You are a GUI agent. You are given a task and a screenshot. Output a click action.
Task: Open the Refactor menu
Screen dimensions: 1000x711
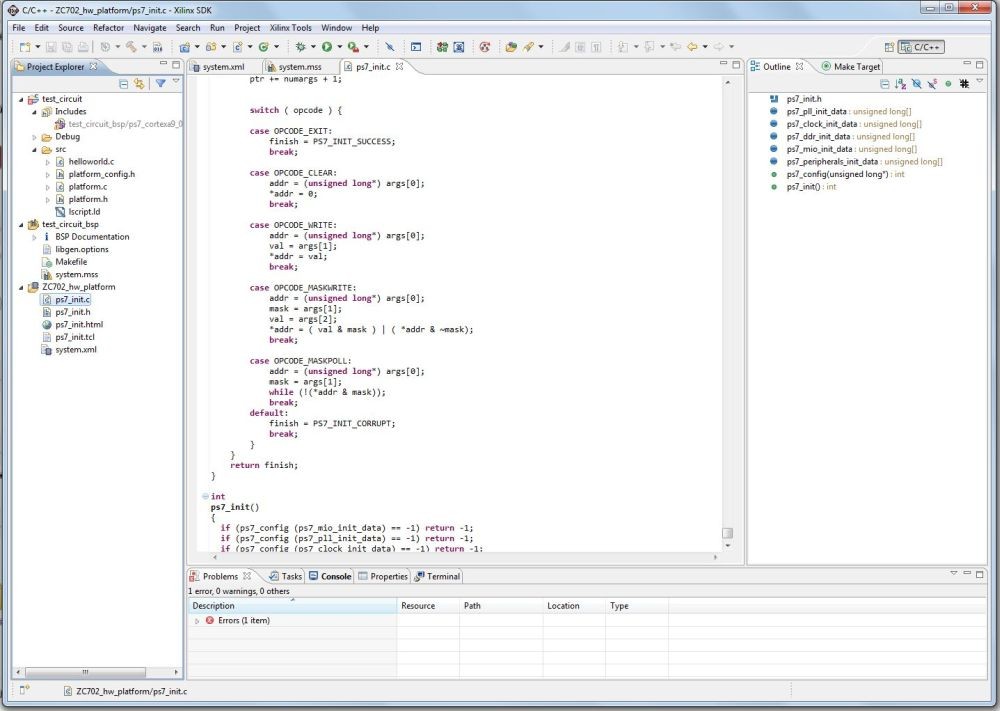(x=108, y=28)
